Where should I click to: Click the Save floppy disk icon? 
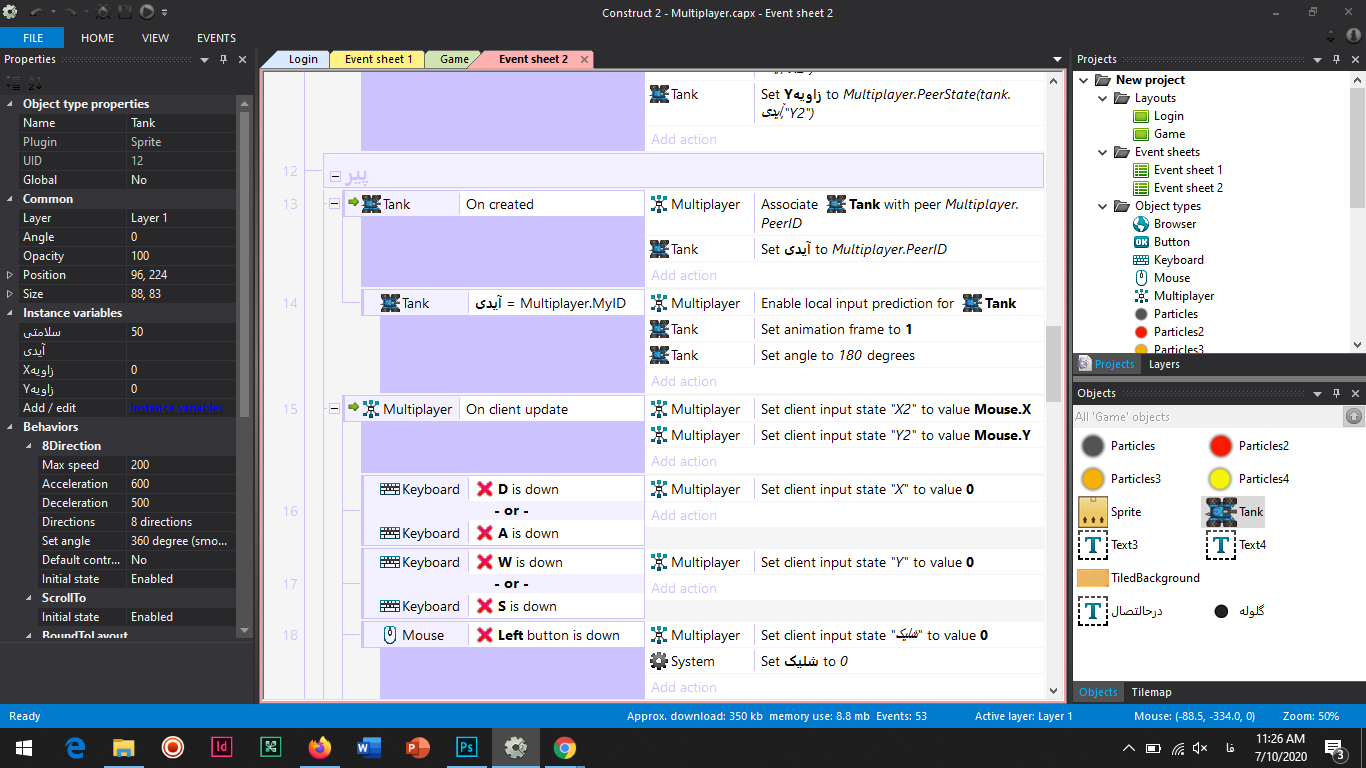[125, 12]
